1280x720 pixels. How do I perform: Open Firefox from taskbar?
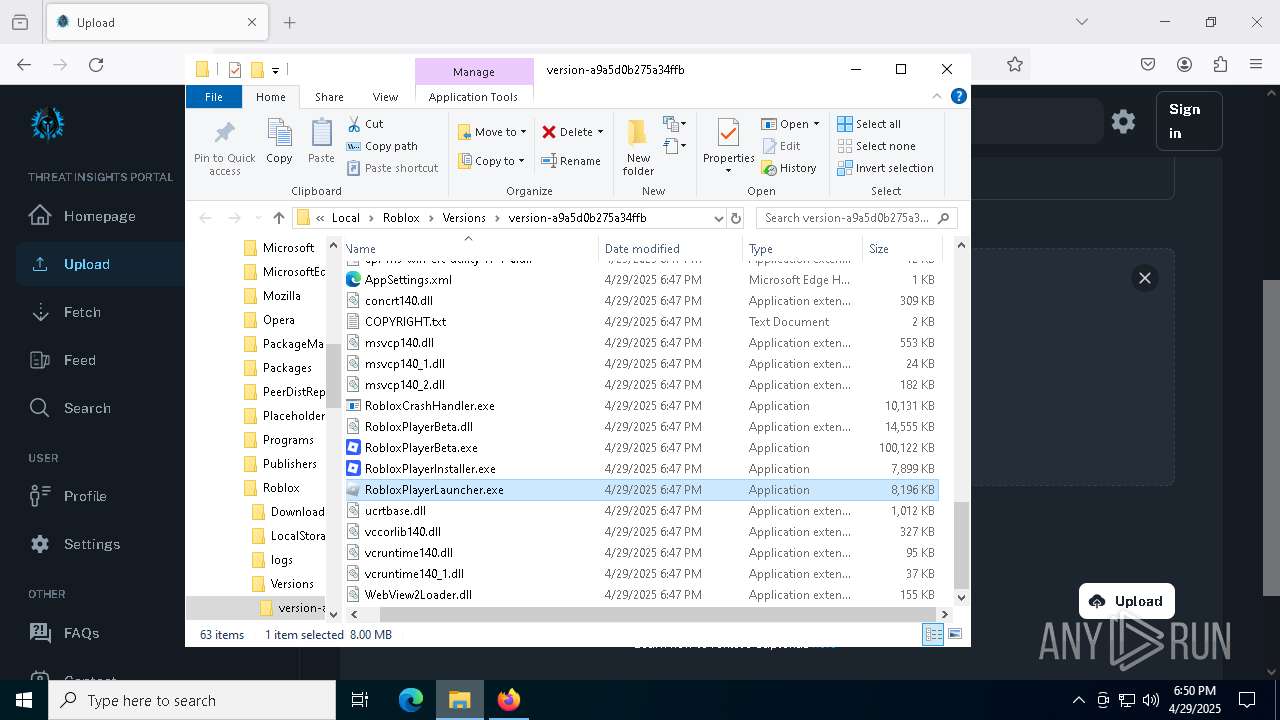(509, 700)
